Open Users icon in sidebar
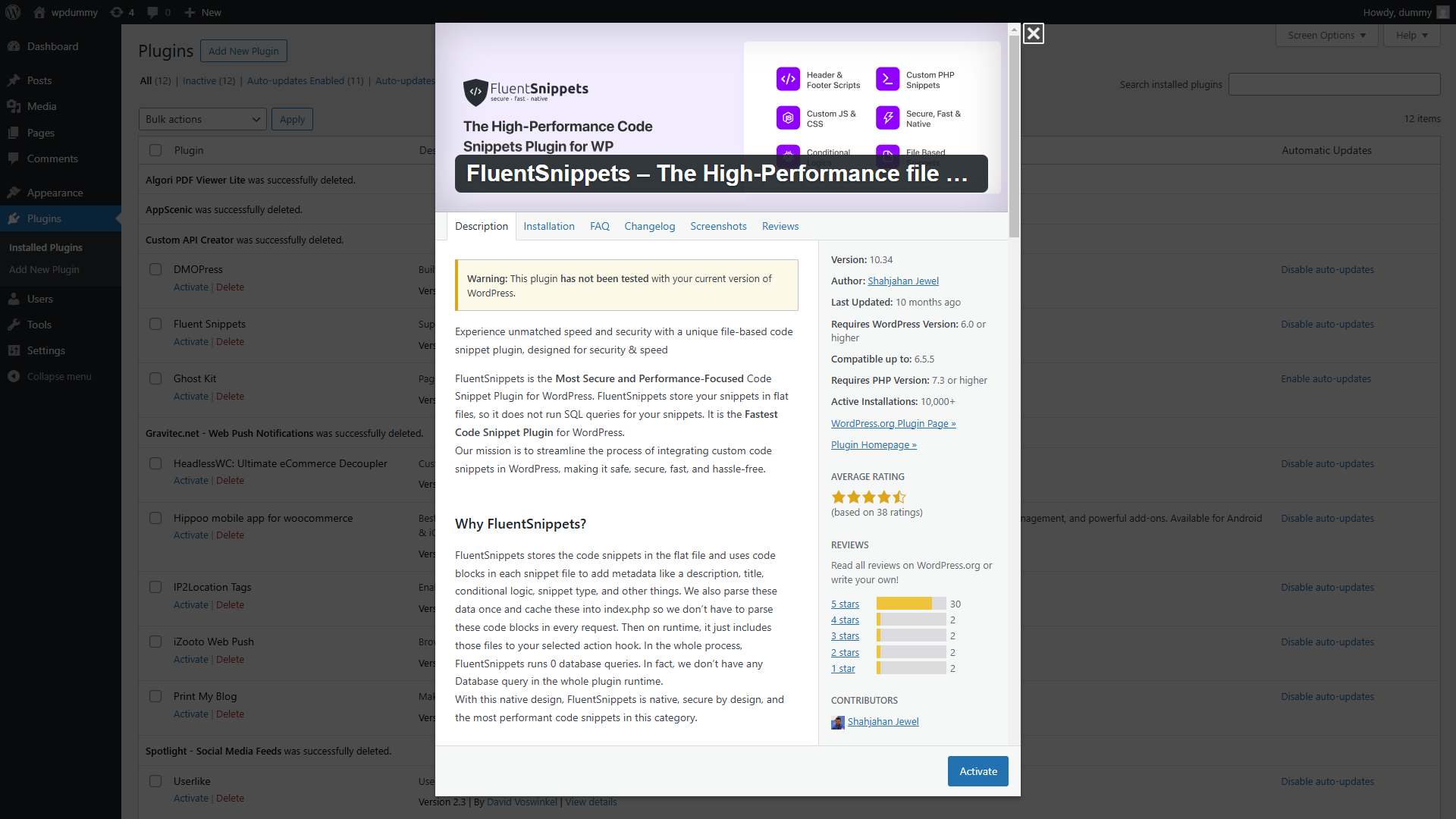 point(14,299)
